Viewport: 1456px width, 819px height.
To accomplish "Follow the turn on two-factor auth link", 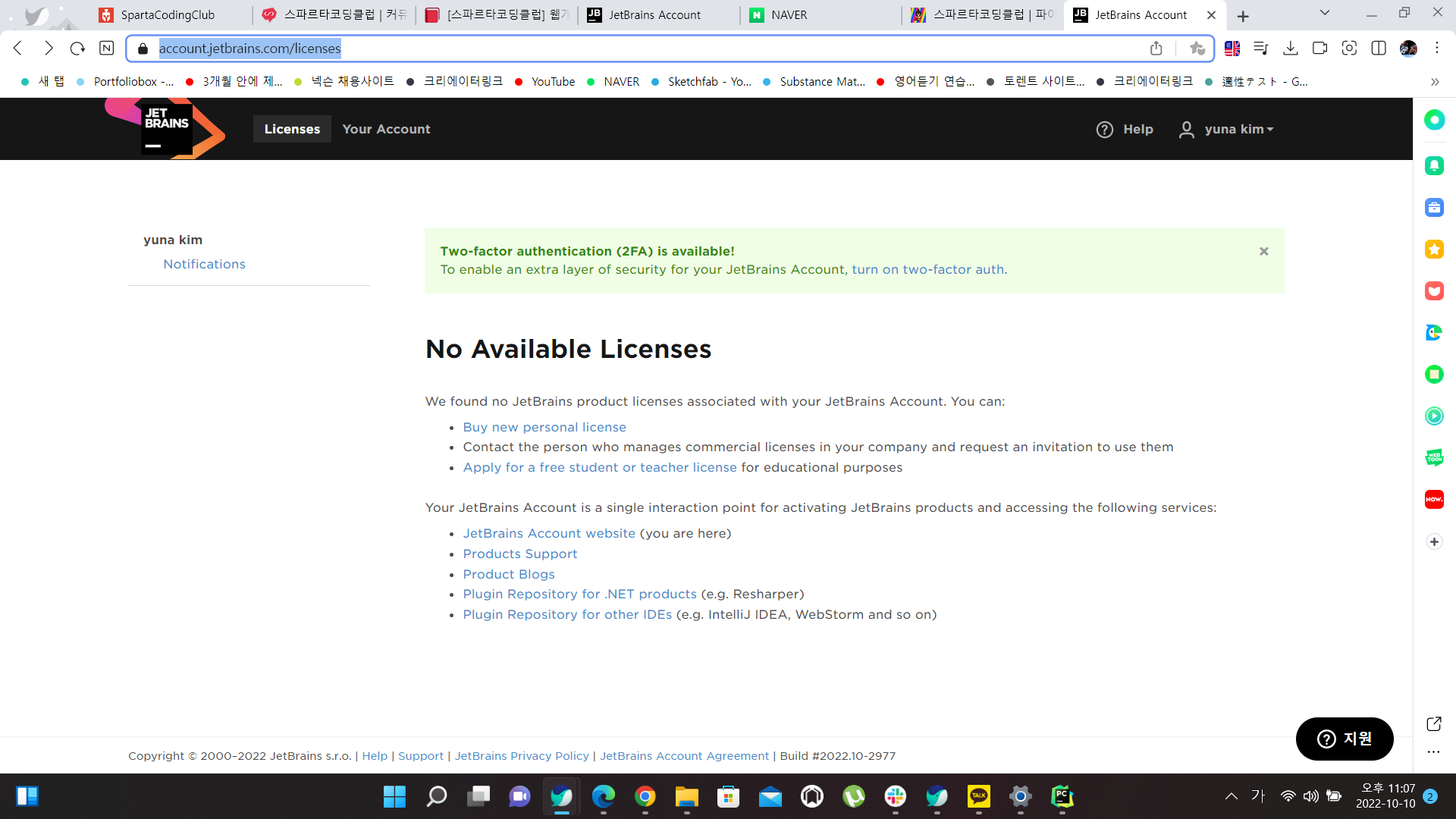I will pyautogui.click(x=927, y=269).
